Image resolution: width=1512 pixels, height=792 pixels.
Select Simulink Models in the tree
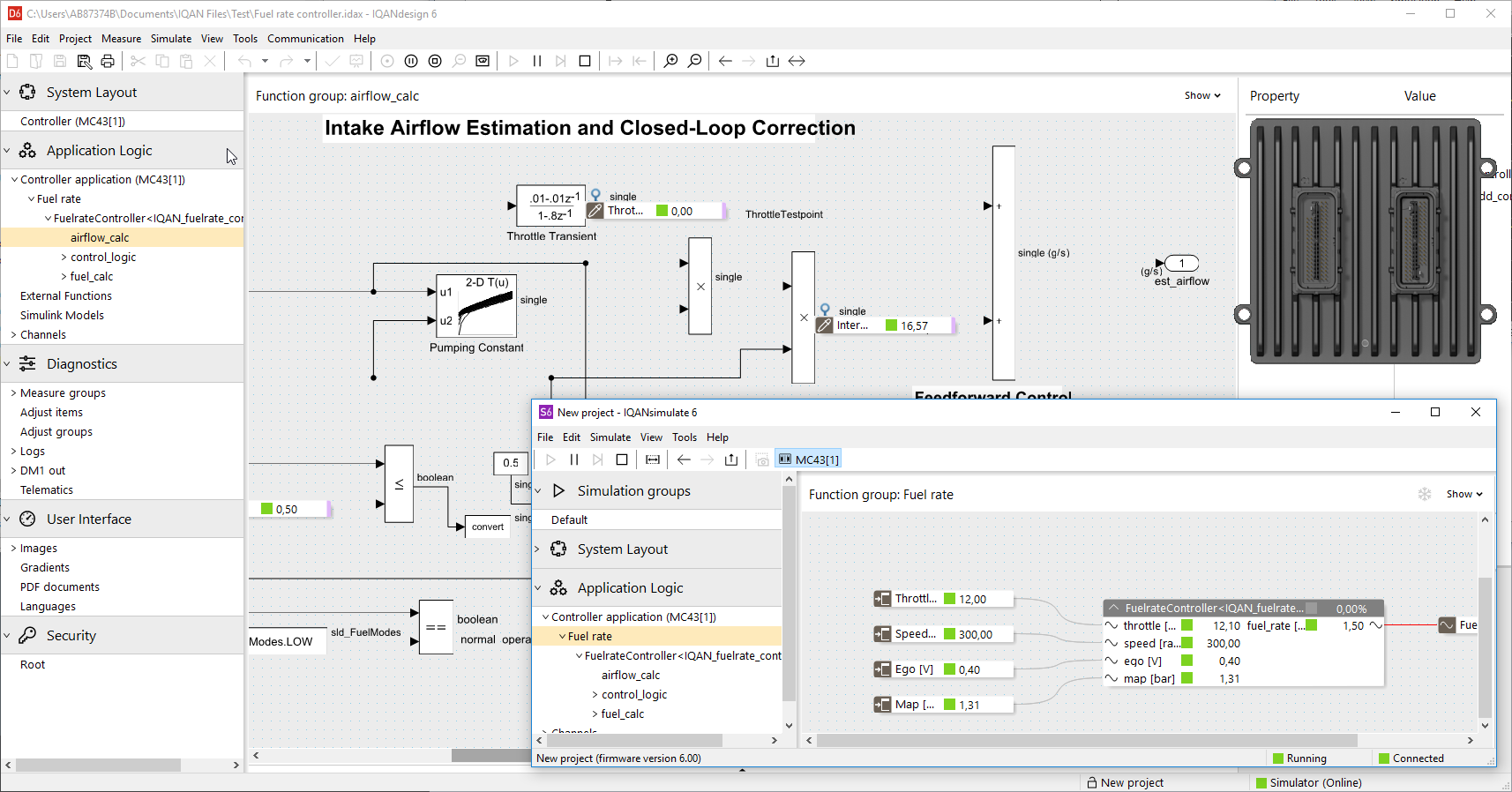62,316
